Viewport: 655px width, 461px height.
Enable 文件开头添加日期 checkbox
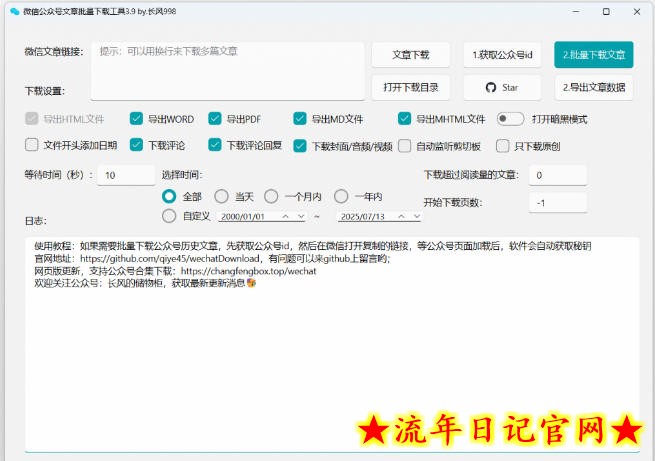pos(32,145)
